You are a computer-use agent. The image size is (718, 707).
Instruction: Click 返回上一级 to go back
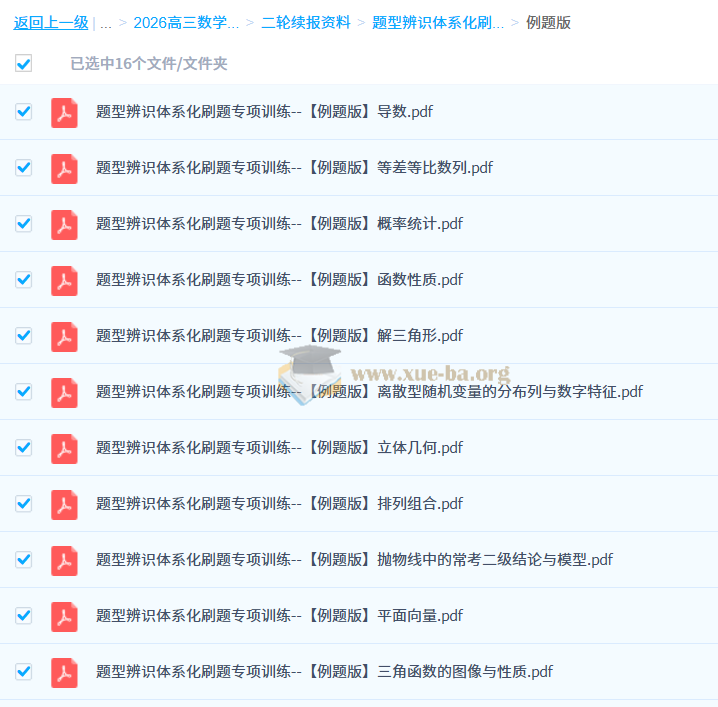point(51,23)
